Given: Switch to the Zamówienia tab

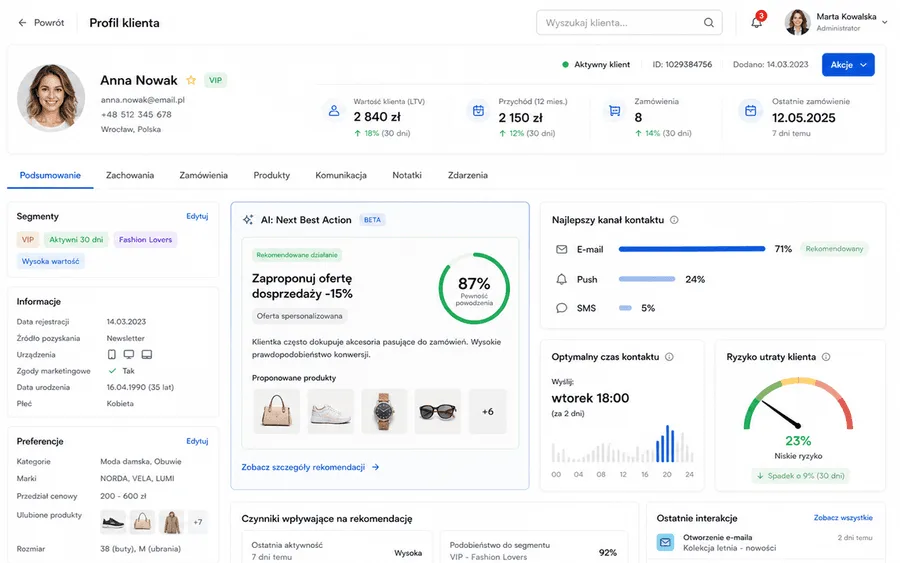Looking at the screenshot, I should click(x=203, y=175).
